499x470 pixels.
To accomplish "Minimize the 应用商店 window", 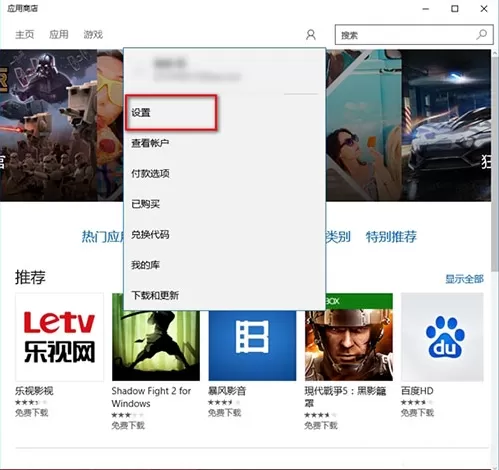I will coord(426,9).
